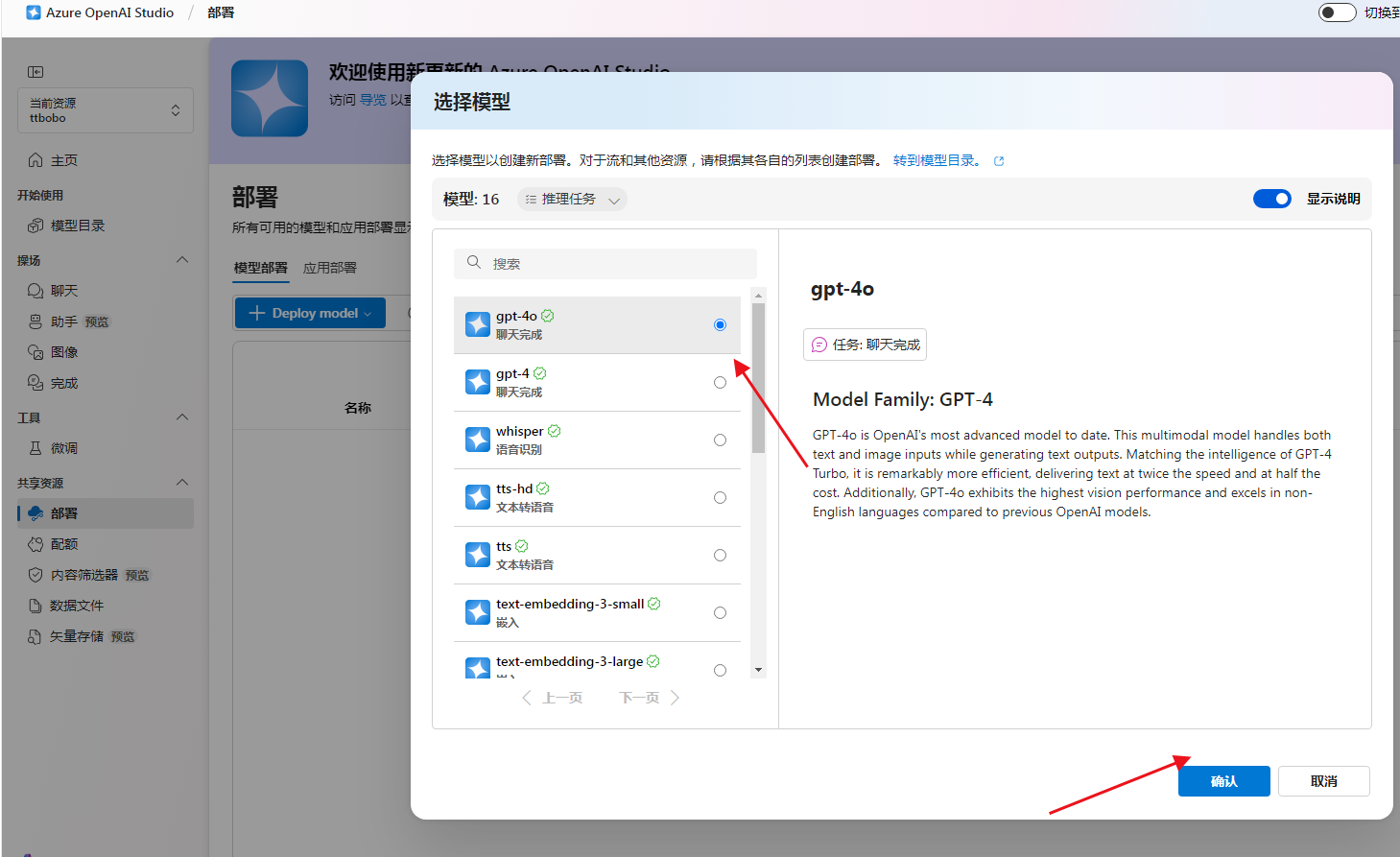The width and height of the screenshot is (1400, 857).
Task: Toggle the 显示说明 switch off
Action: click(1272, 199)
